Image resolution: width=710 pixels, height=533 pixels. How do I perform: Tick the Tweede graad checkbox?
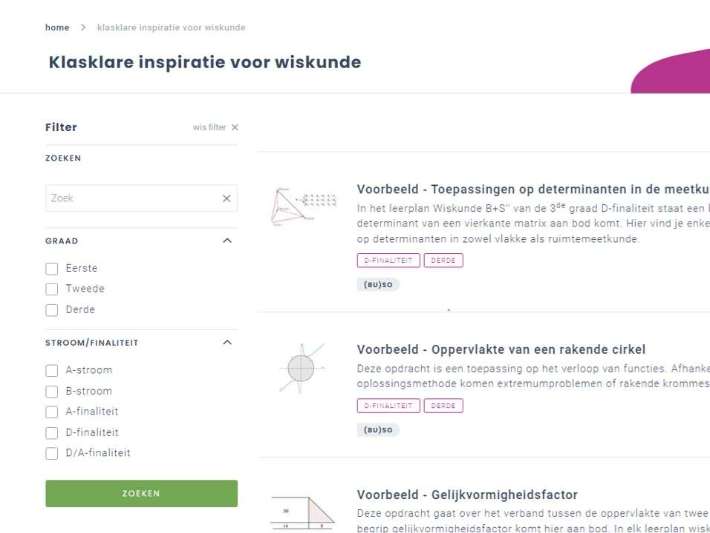click(52, 289)
